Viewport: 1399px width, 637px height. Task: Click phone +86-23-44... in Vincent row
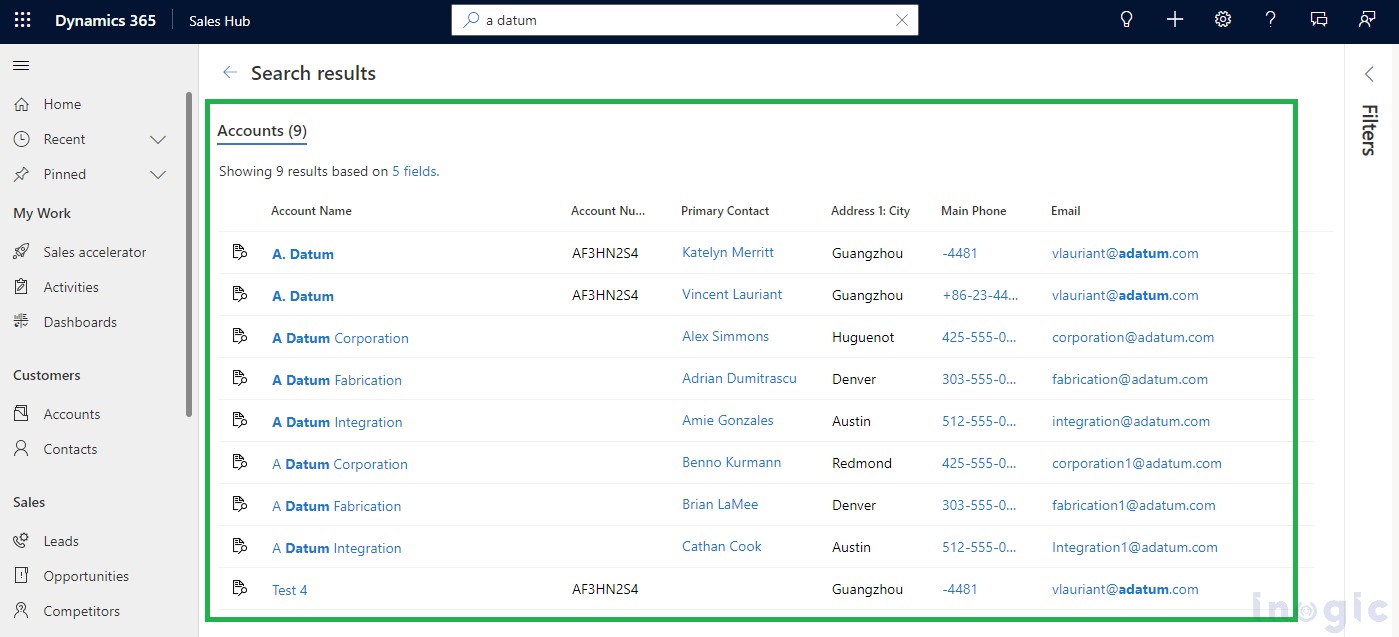pos(980,295)
